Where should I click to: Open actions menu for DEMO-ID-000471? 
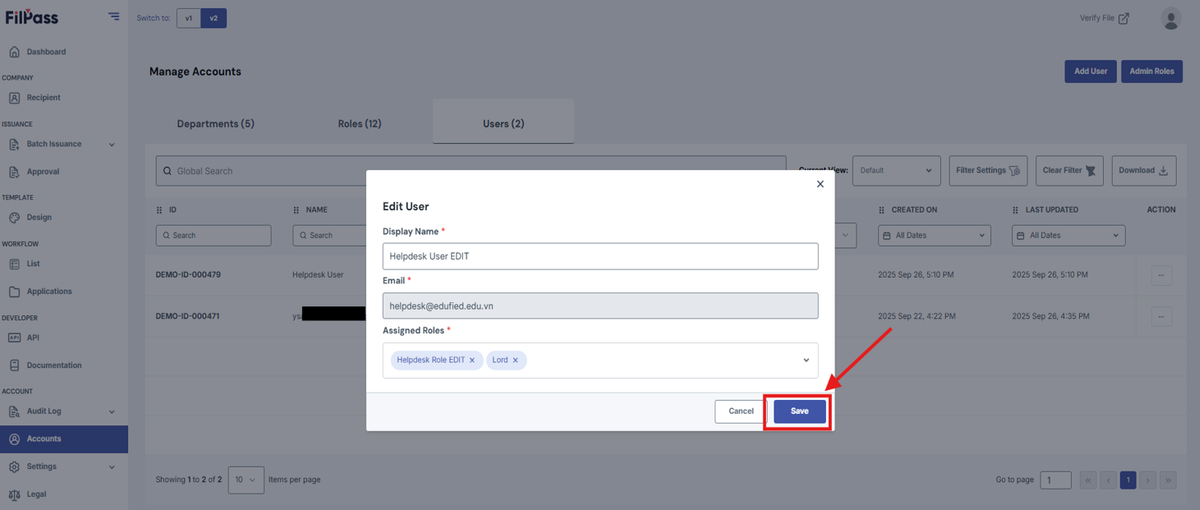pos(1161,317)
